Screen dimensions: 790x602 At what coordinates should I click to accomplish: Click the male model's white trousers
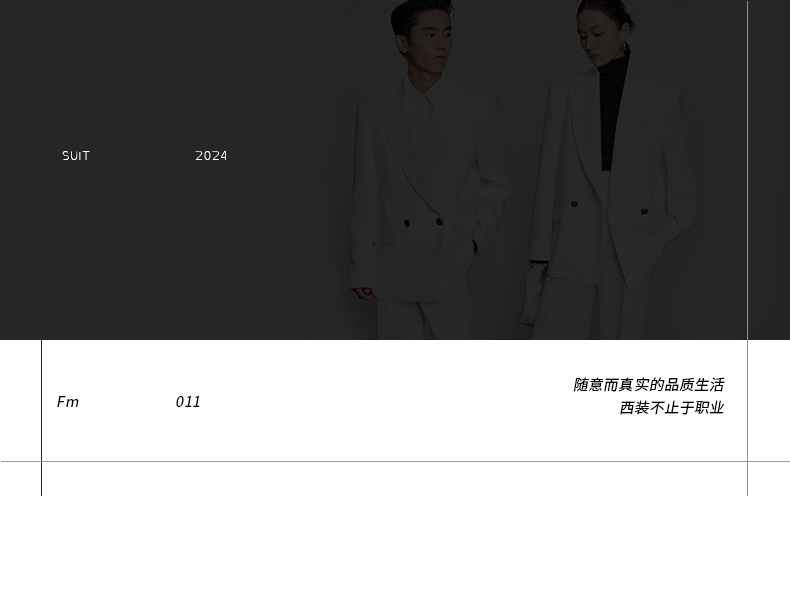click(x=423, y=320)
